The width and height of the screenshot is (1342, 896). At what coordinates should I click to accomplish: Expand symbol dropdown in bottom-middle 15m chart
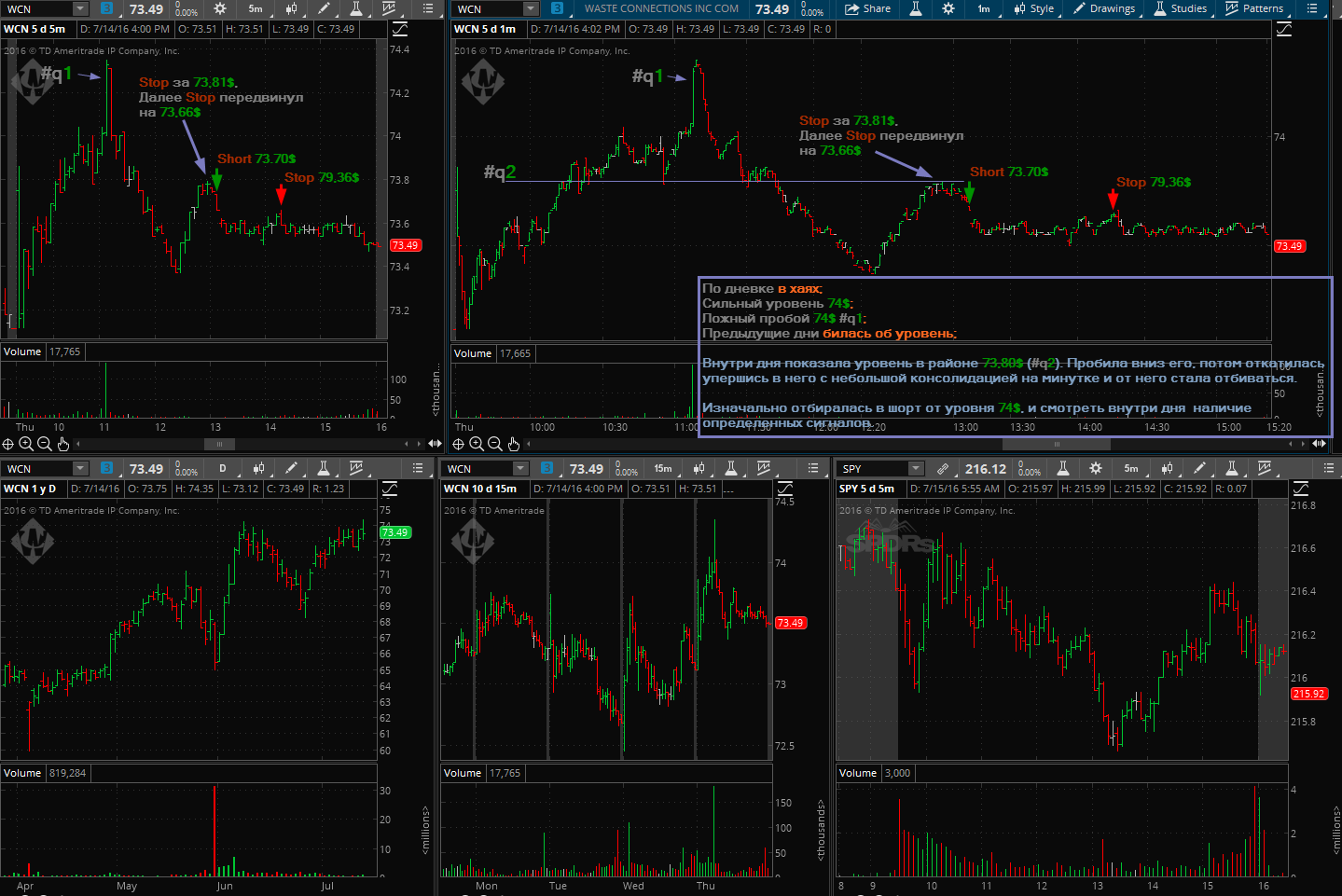[520, 468]
